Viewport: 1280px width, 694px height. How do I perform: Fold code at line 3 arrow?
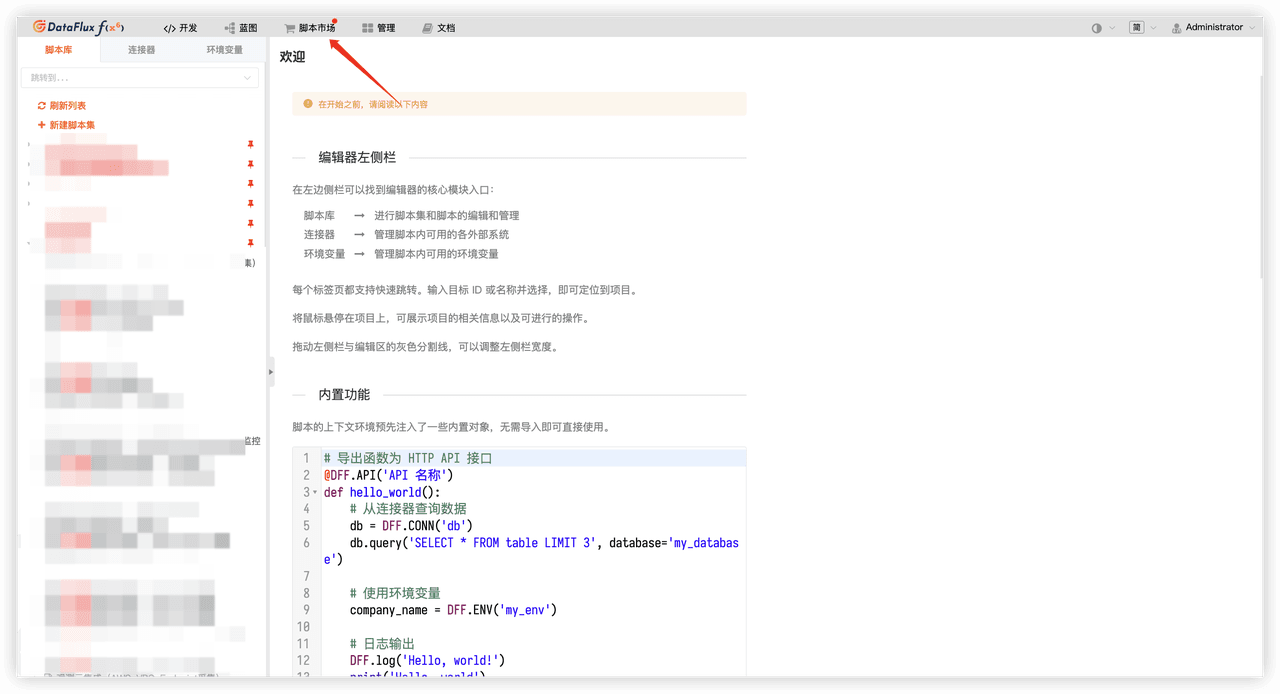click(x=315, y=493)
